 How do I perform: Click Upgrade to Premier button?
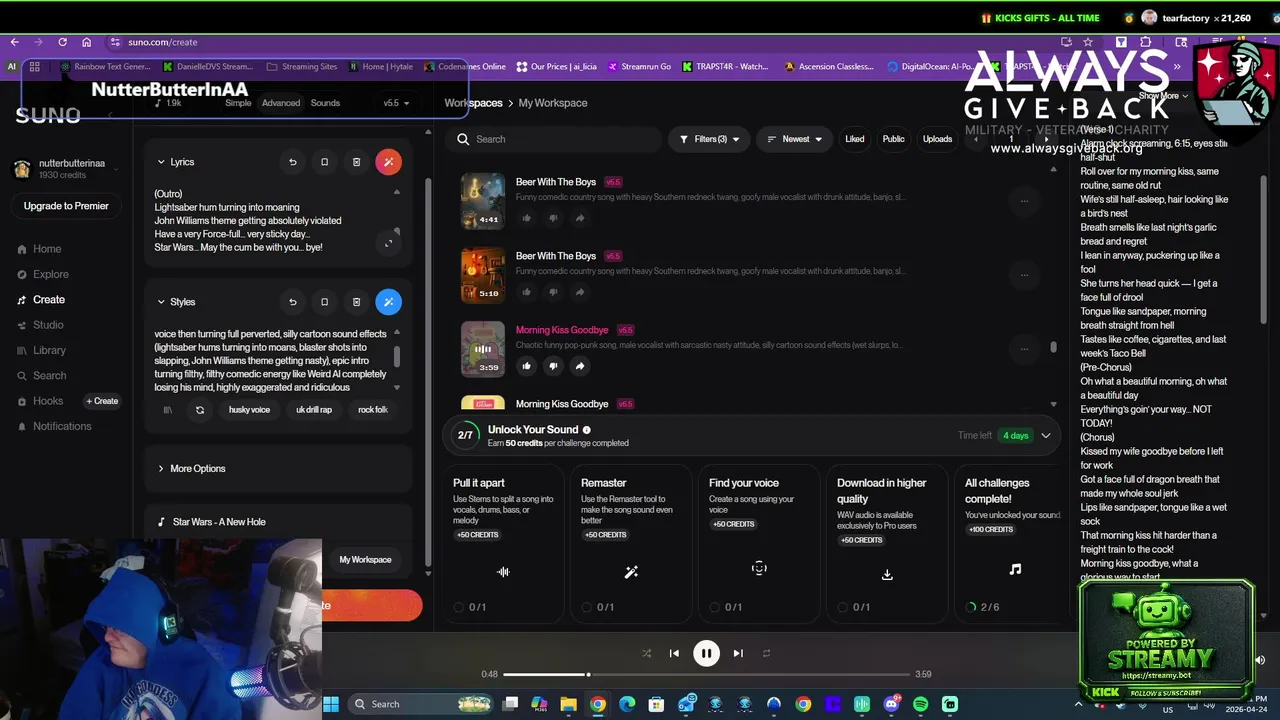click(66, 206)
